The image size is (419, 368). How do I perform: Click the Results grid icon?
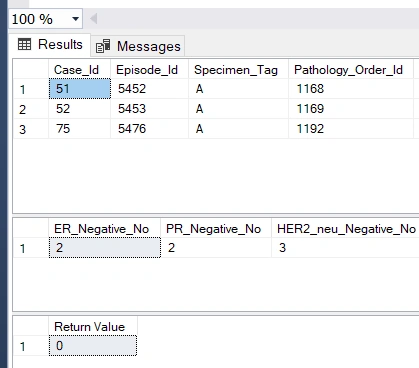(x=24, y=44)
